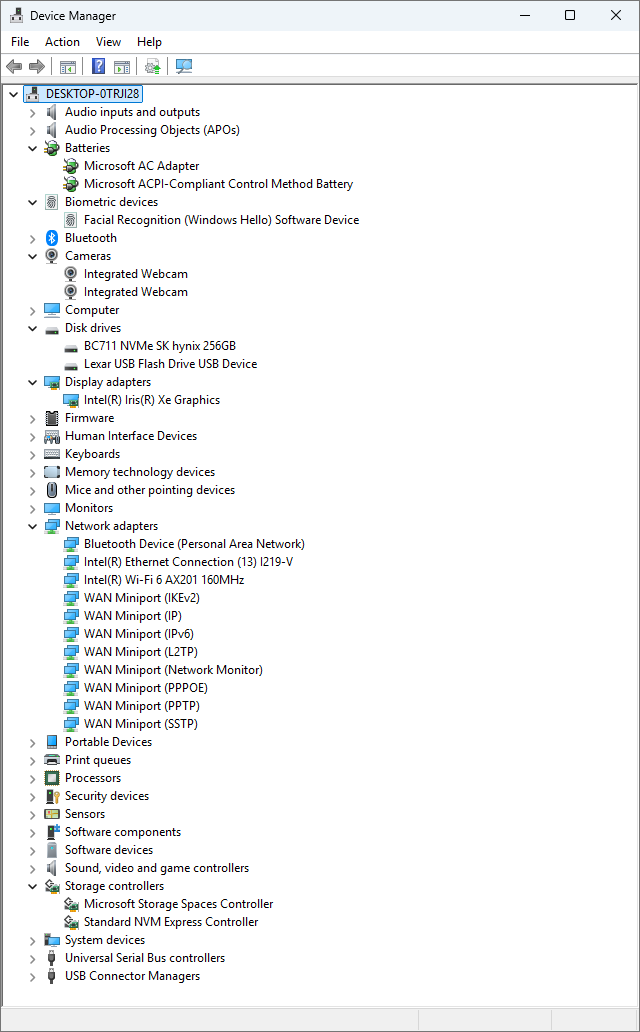Click the Processors category icon
The height and width of the screenshot is (1032, 640).
(x=52, y=778)
